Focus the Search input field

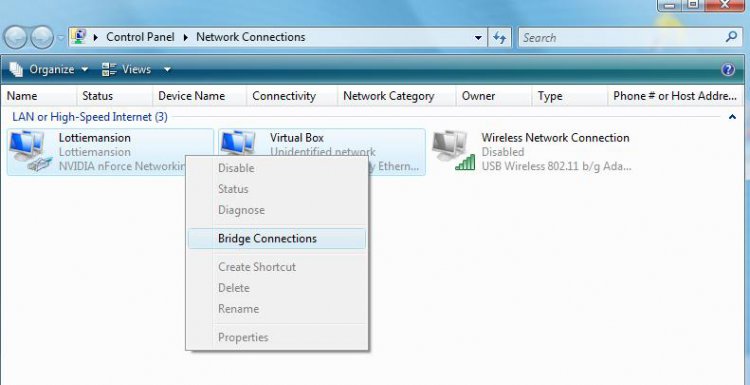click(x=622, y=38)
